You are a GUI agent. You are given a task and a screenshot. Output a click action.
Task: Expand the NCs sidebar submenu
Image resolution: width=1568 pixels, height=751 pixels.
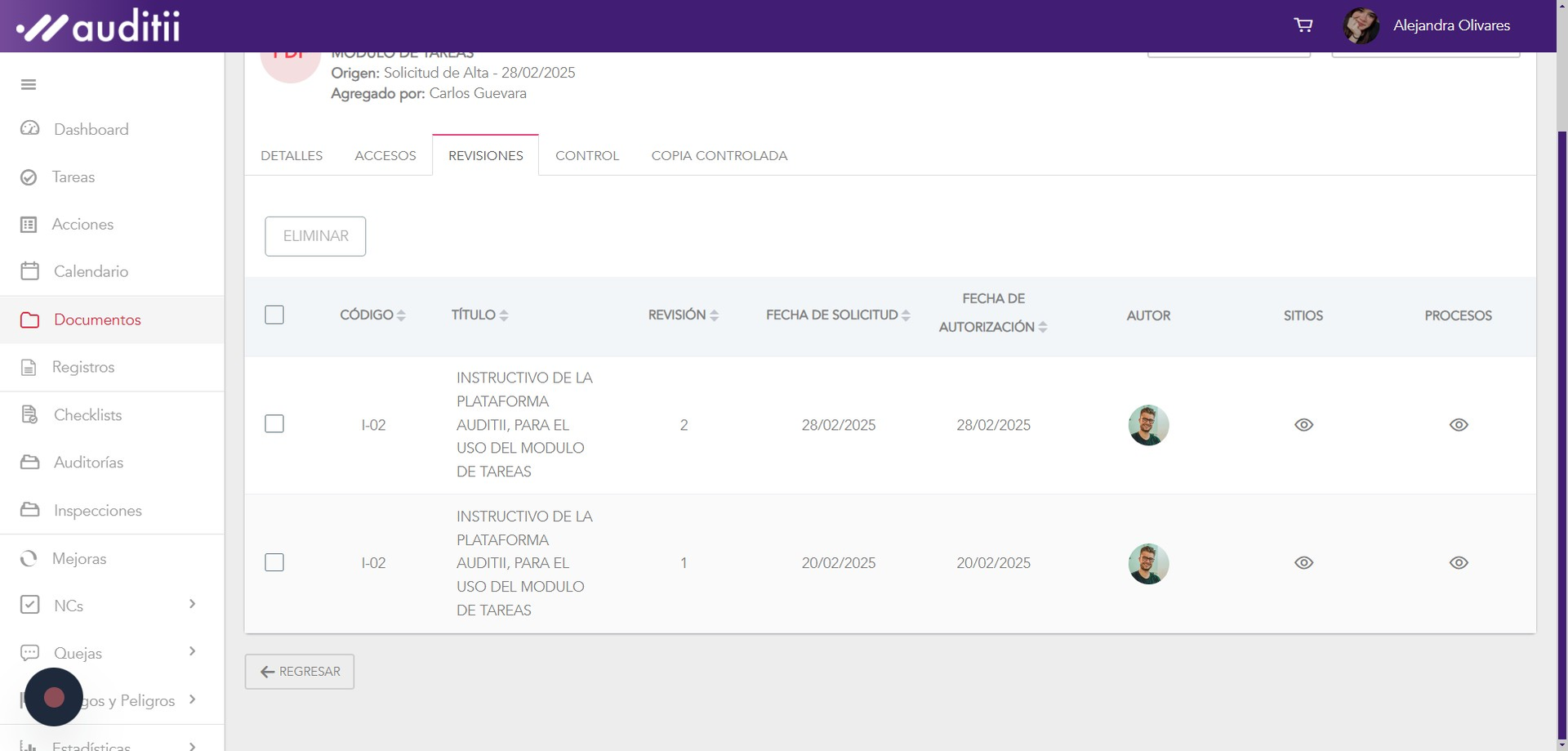point(193,605)
